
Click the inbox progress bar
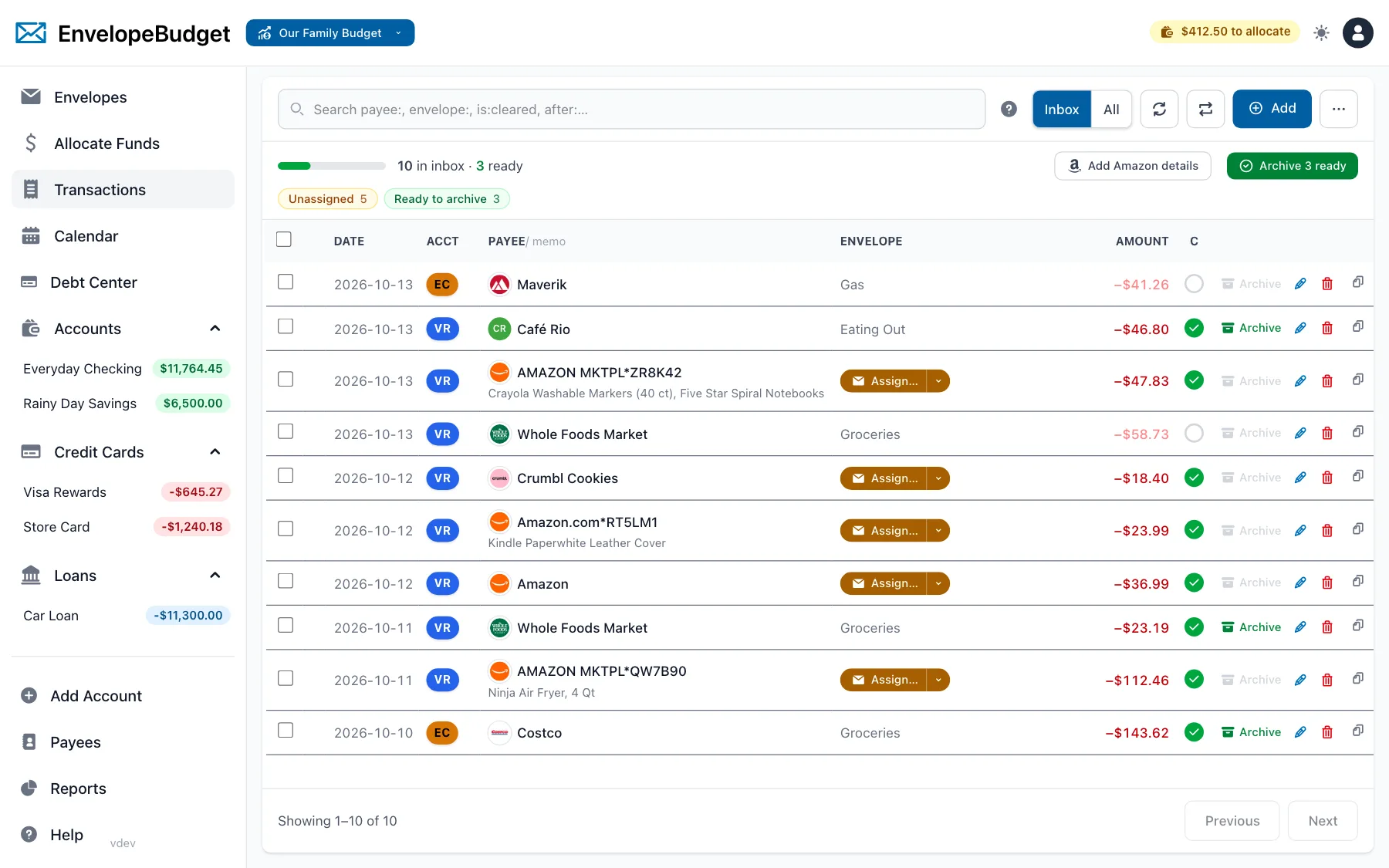coord(332,166)
